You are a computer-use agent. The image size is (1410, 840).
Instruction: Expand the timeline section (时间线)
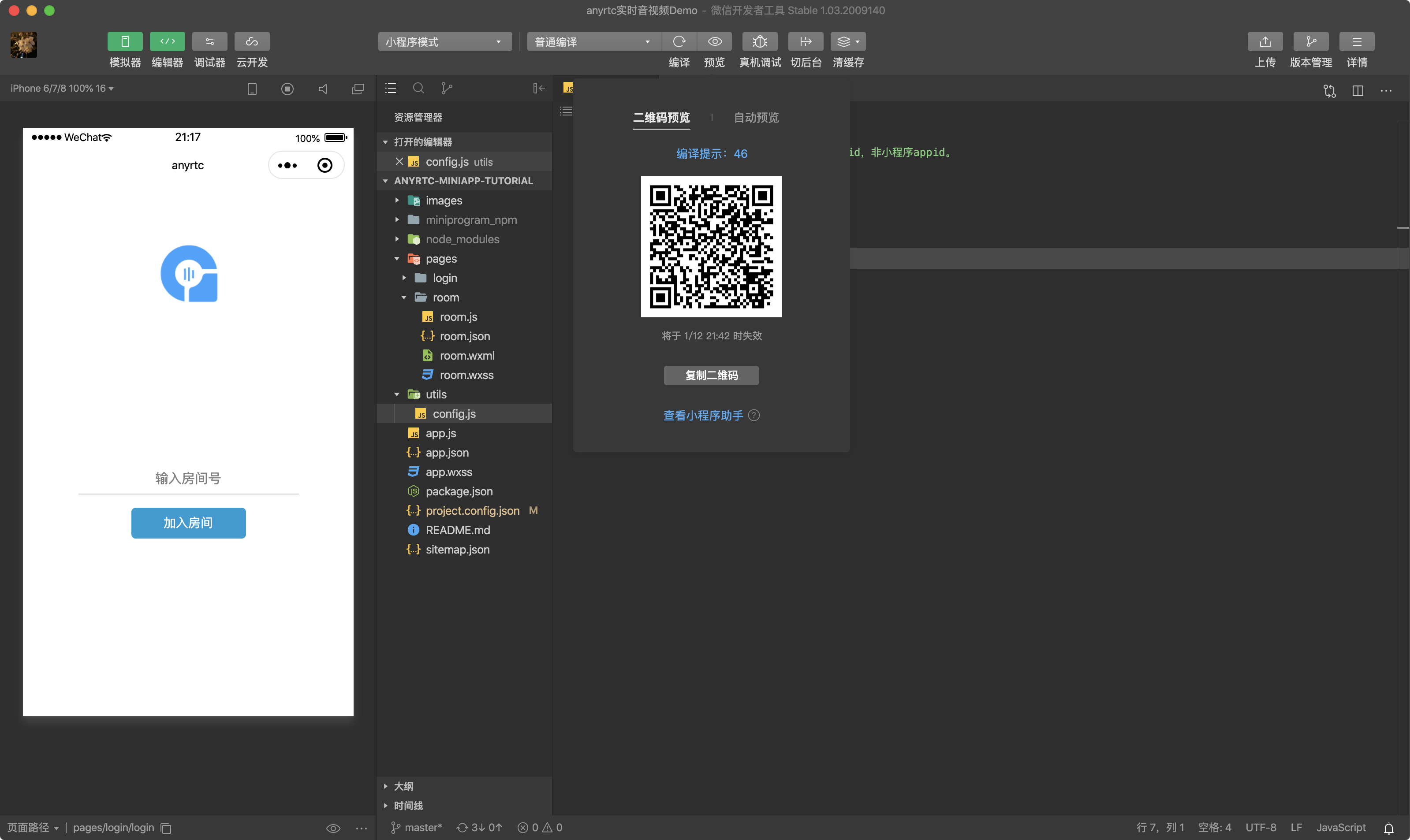click(464, 805)
